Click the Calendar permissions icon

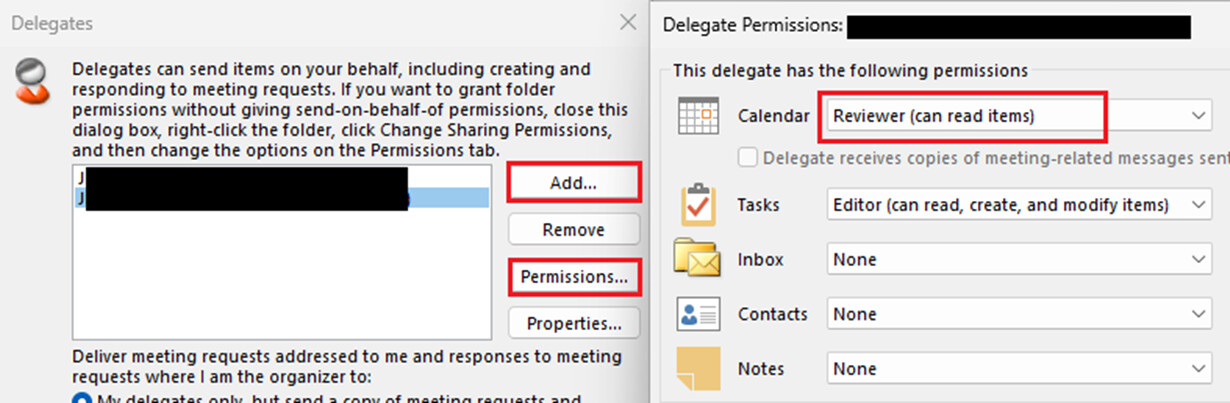coord(698,116)
